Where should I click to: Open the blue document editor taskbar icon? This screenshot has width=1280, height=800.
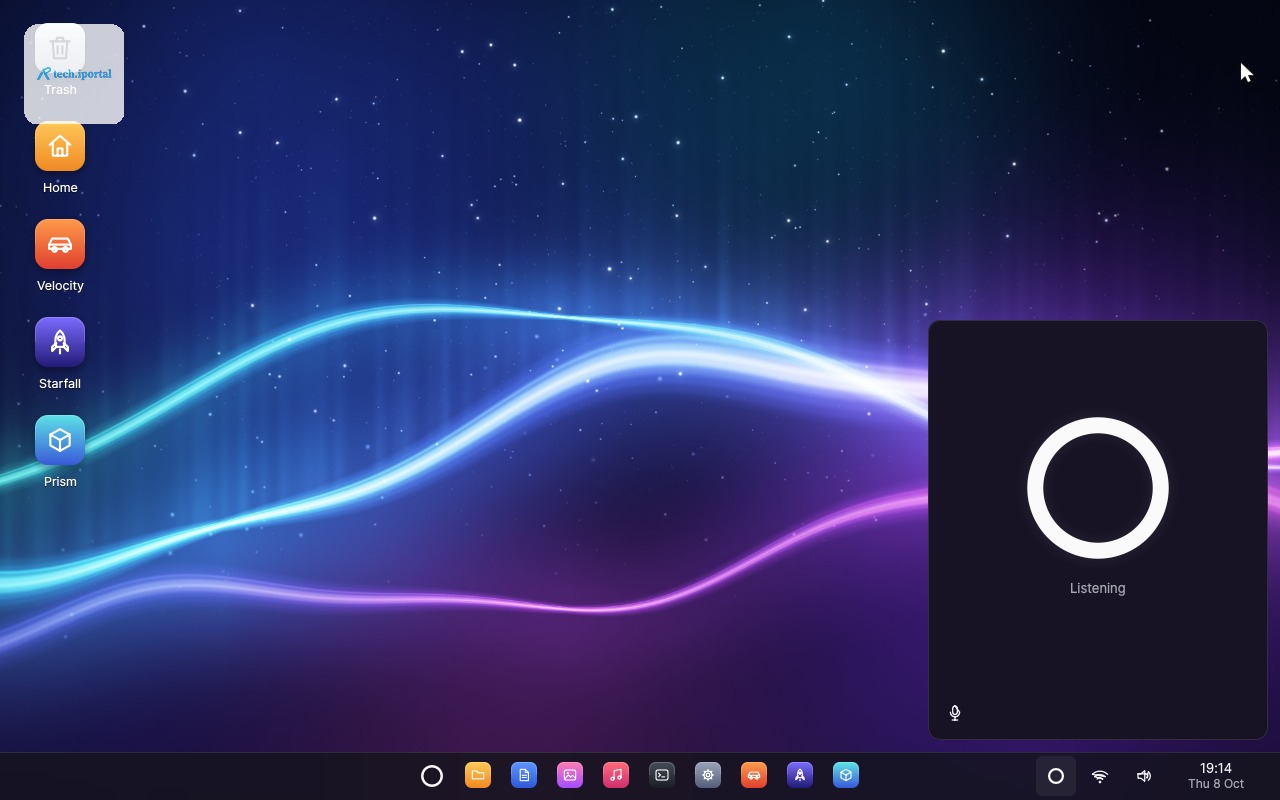point(524,776)
